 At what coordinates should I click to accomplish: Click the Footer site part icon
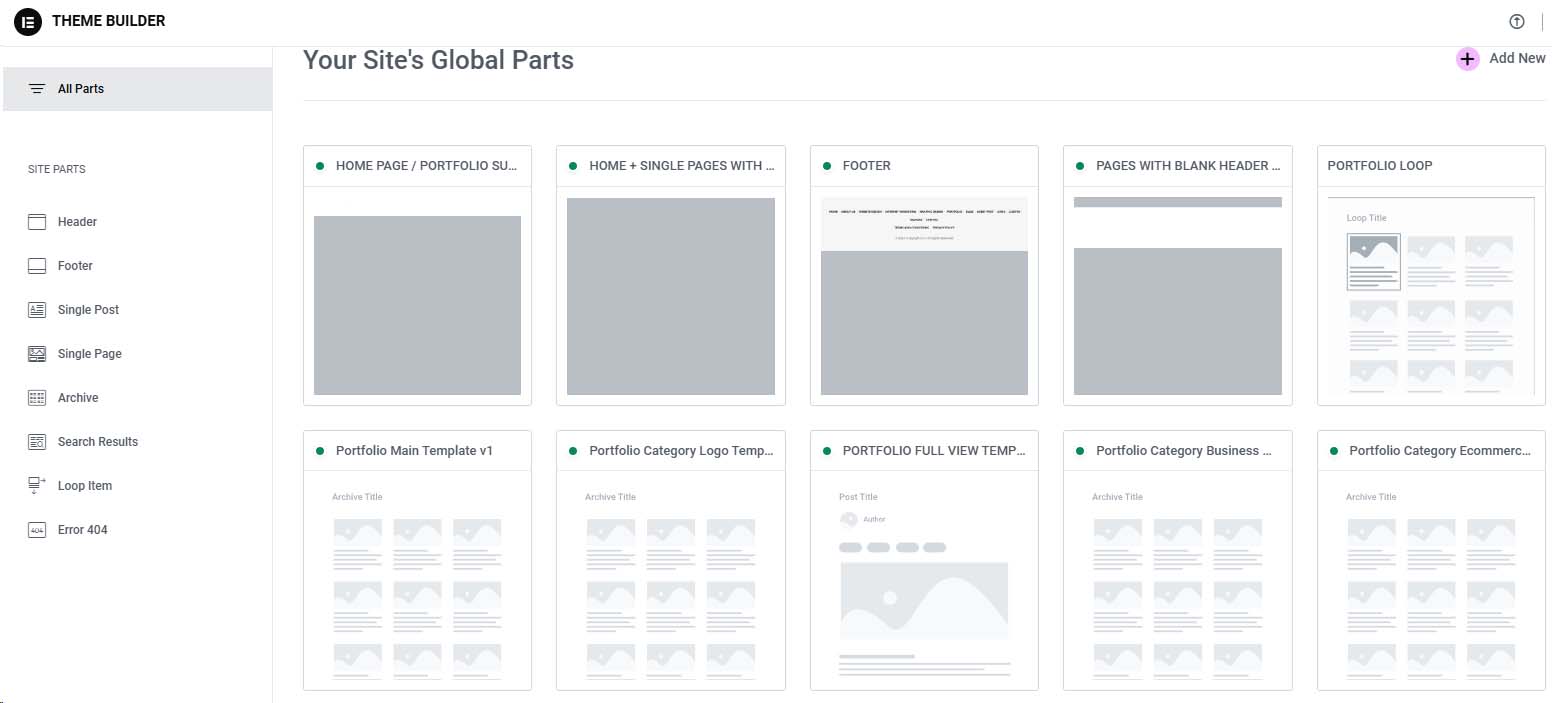pyautogui.click(x=37, y=266)
